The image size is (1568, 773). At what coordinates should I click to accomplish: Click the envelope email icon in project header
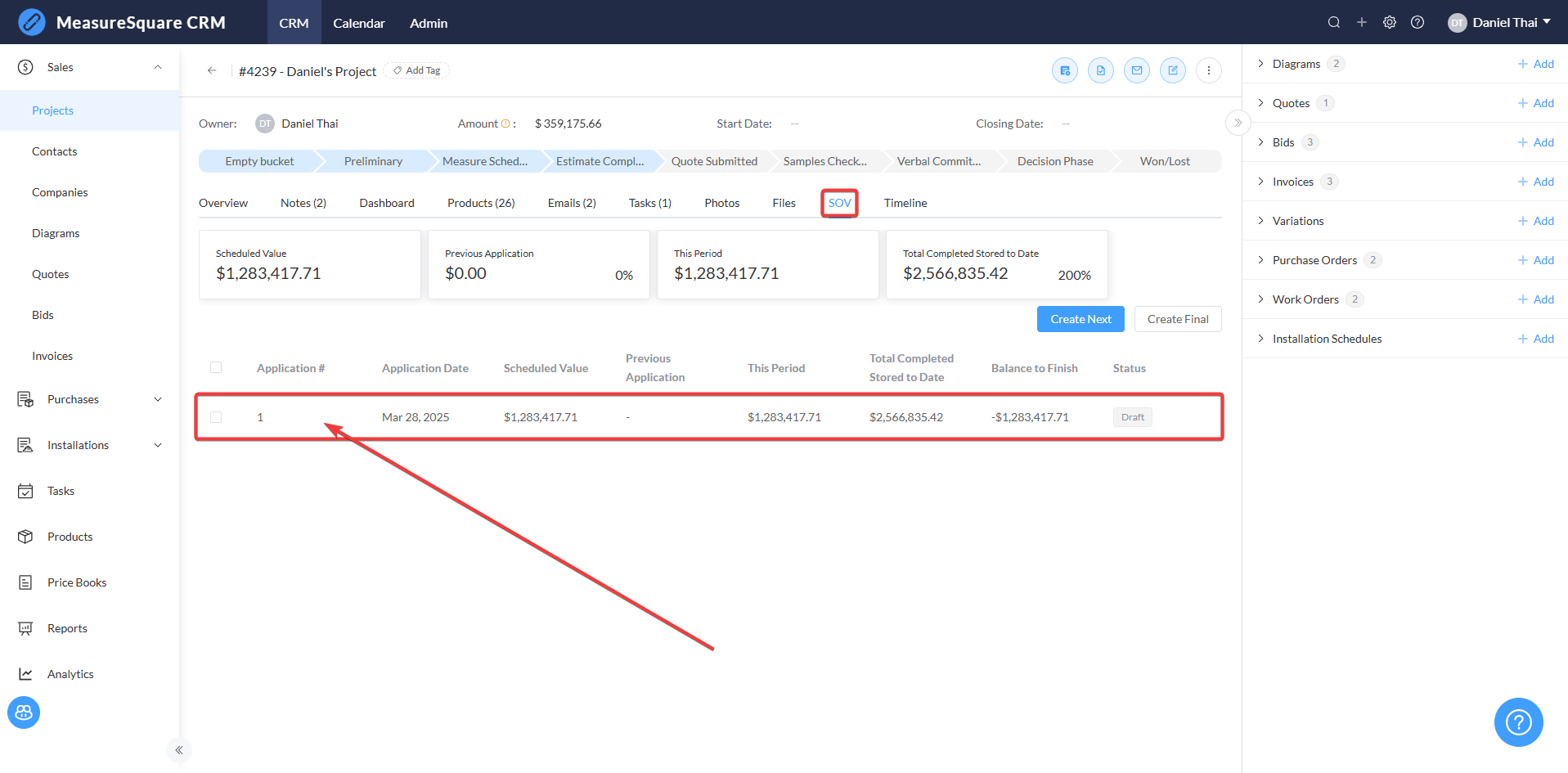tap(1137, 70)
